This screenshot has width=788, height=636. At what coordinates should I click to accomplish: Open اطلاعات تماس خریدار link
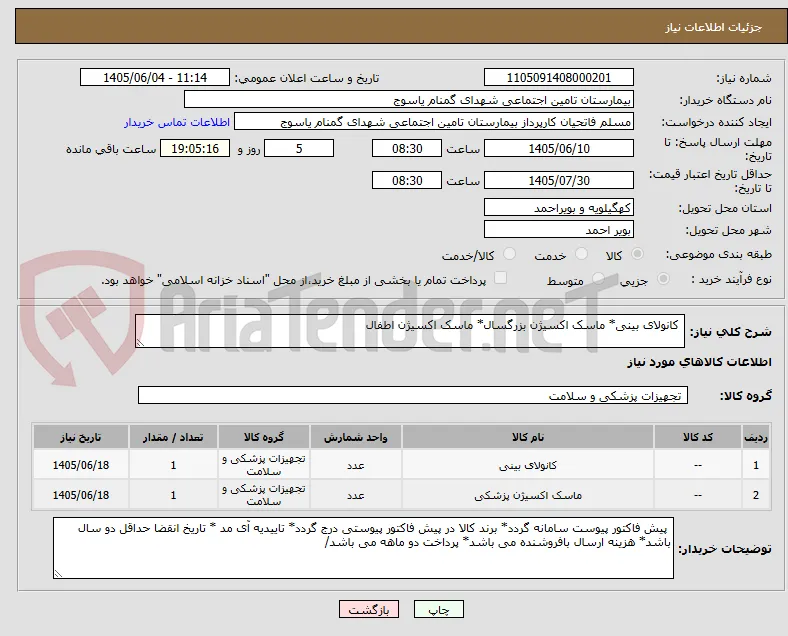coord(177,123)
